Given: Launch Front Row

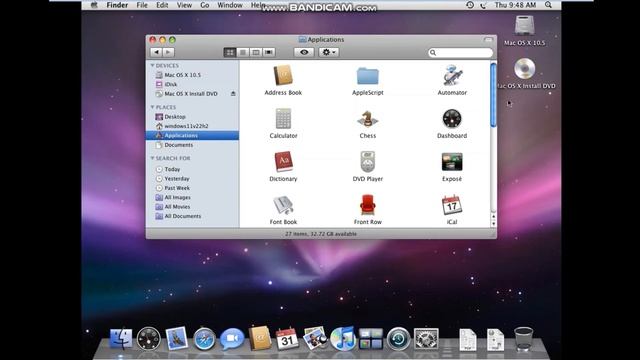Looking at the screenshot, I should (x=367, y=205).
